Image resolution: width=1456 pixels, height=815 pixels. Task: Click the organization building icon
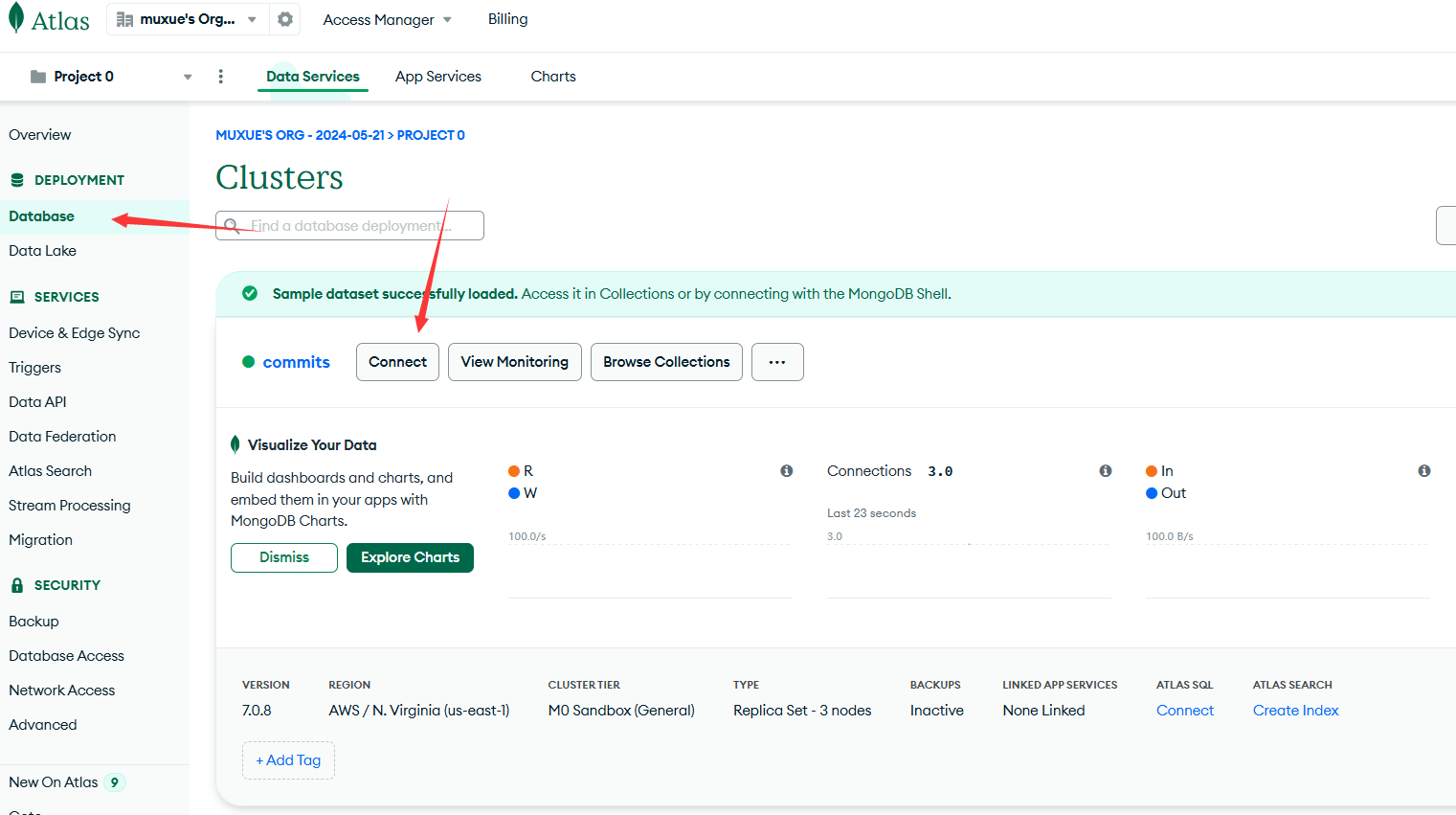[124, 19]
